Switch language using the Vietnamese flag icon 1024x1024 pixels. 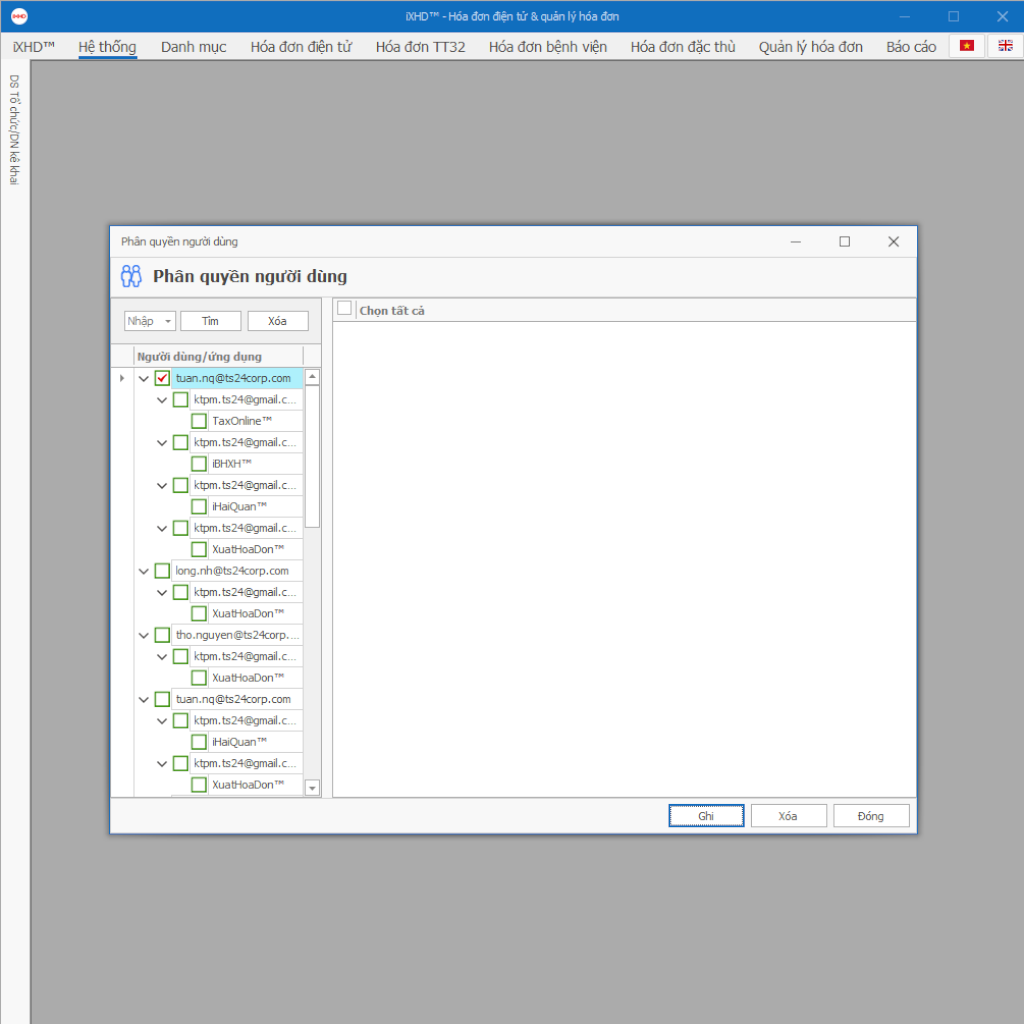pyautogui.click(x=966, y=46)
